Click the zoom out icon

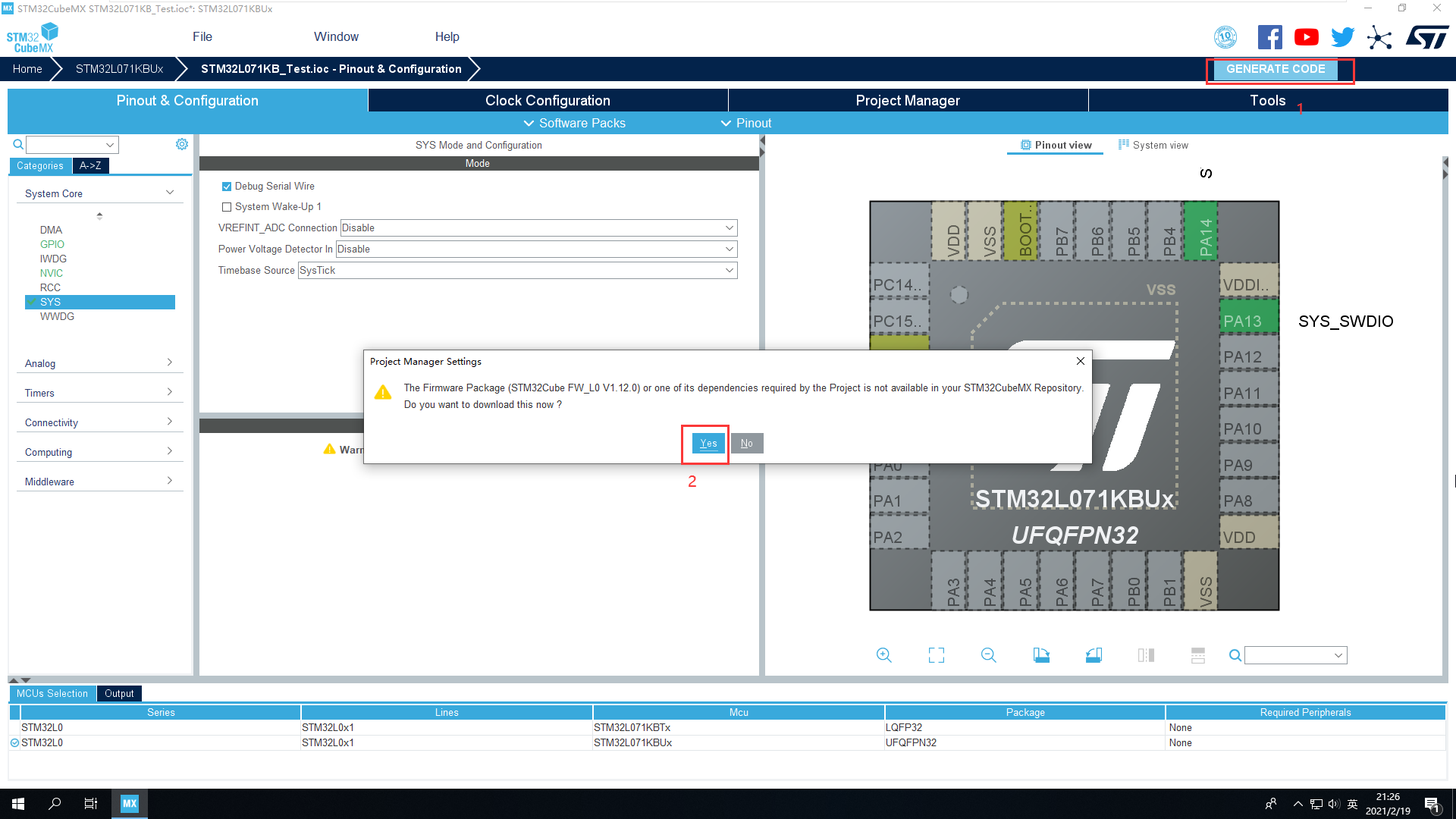(988, 655)
